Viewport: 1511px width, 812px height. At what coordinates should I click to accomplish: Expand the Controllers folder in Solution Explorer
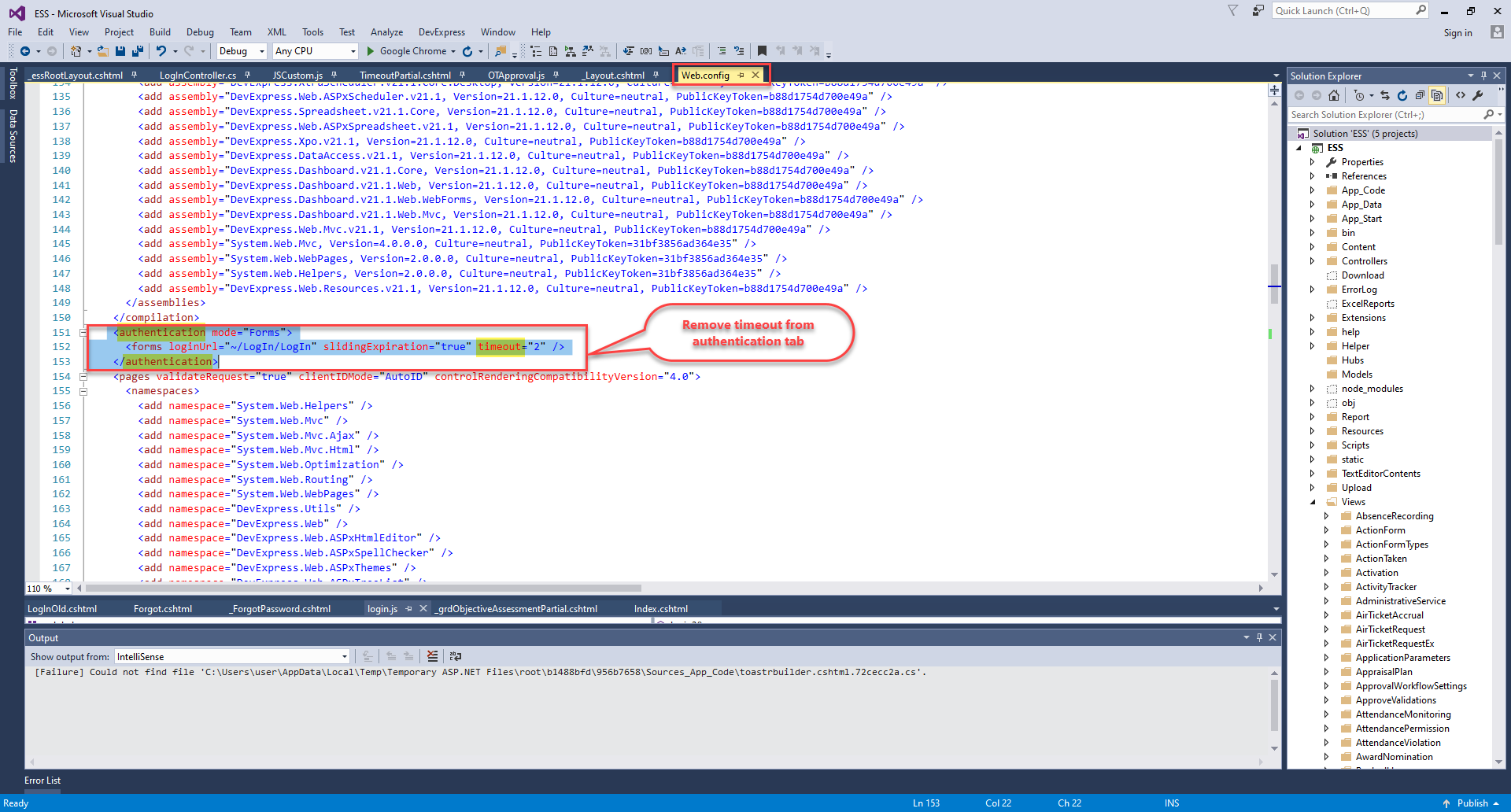coord(1312,261)
